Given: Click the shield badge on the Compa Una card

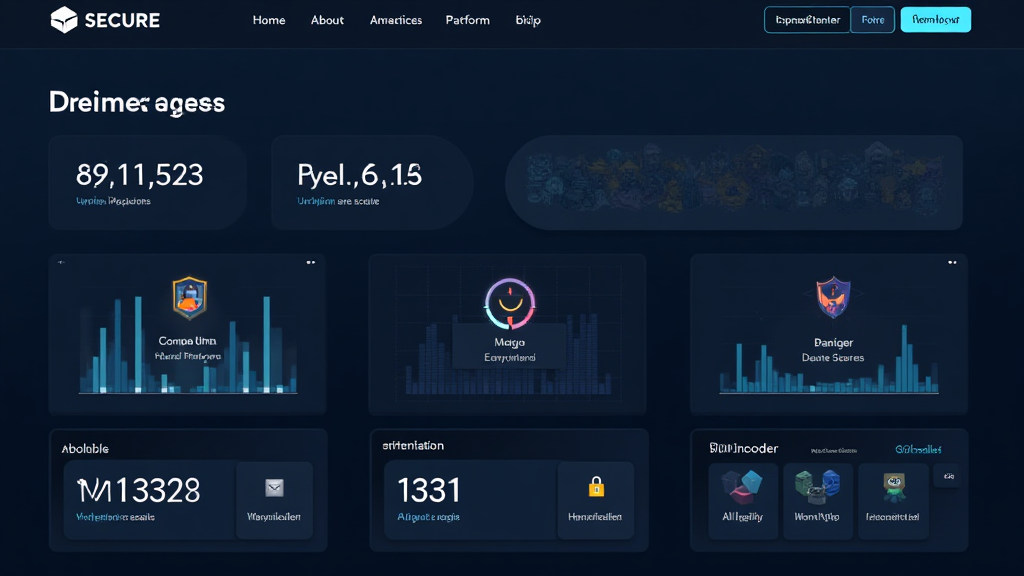Looking at the screenshot, I should (x=188, y=297).
